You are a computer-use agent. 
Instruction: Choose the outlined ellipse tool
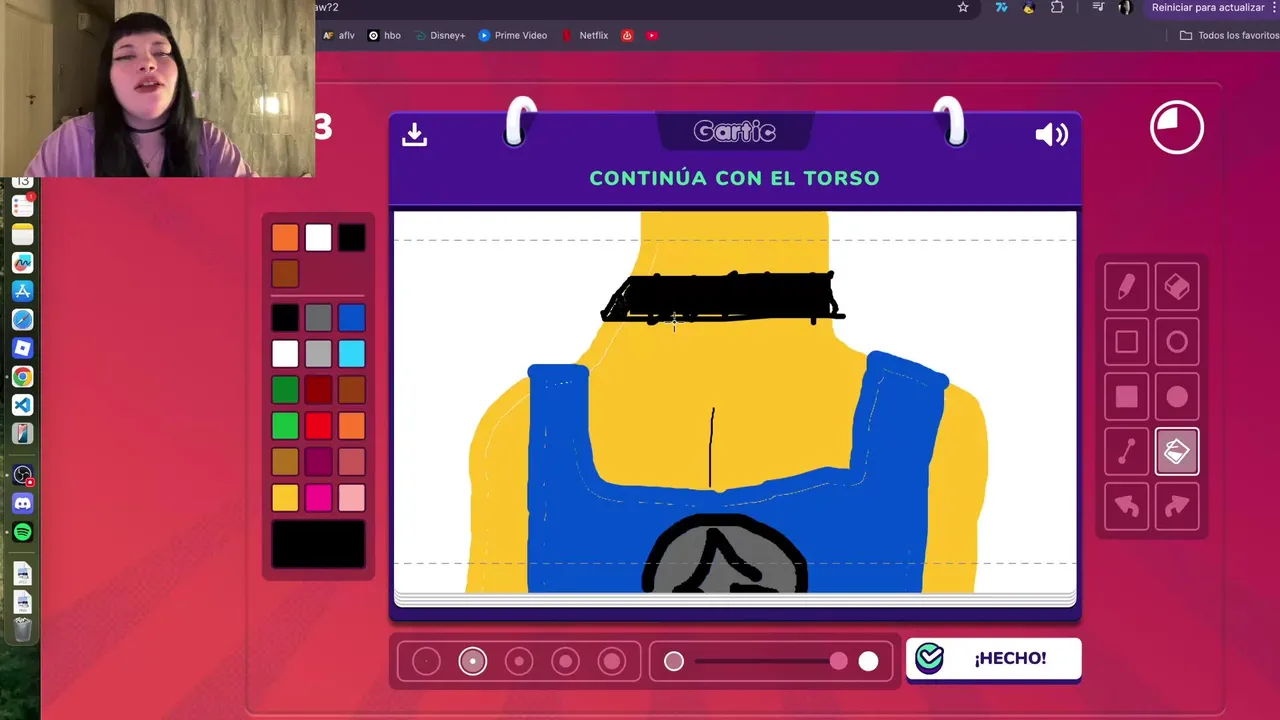(1177, 343)
